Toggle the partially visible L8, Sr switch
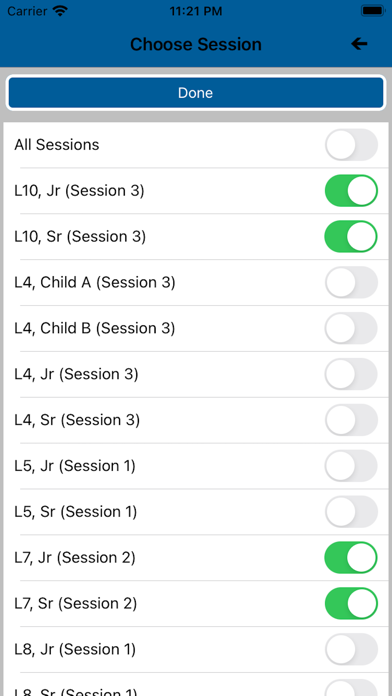The image size is (392, 696). point(351,688)
